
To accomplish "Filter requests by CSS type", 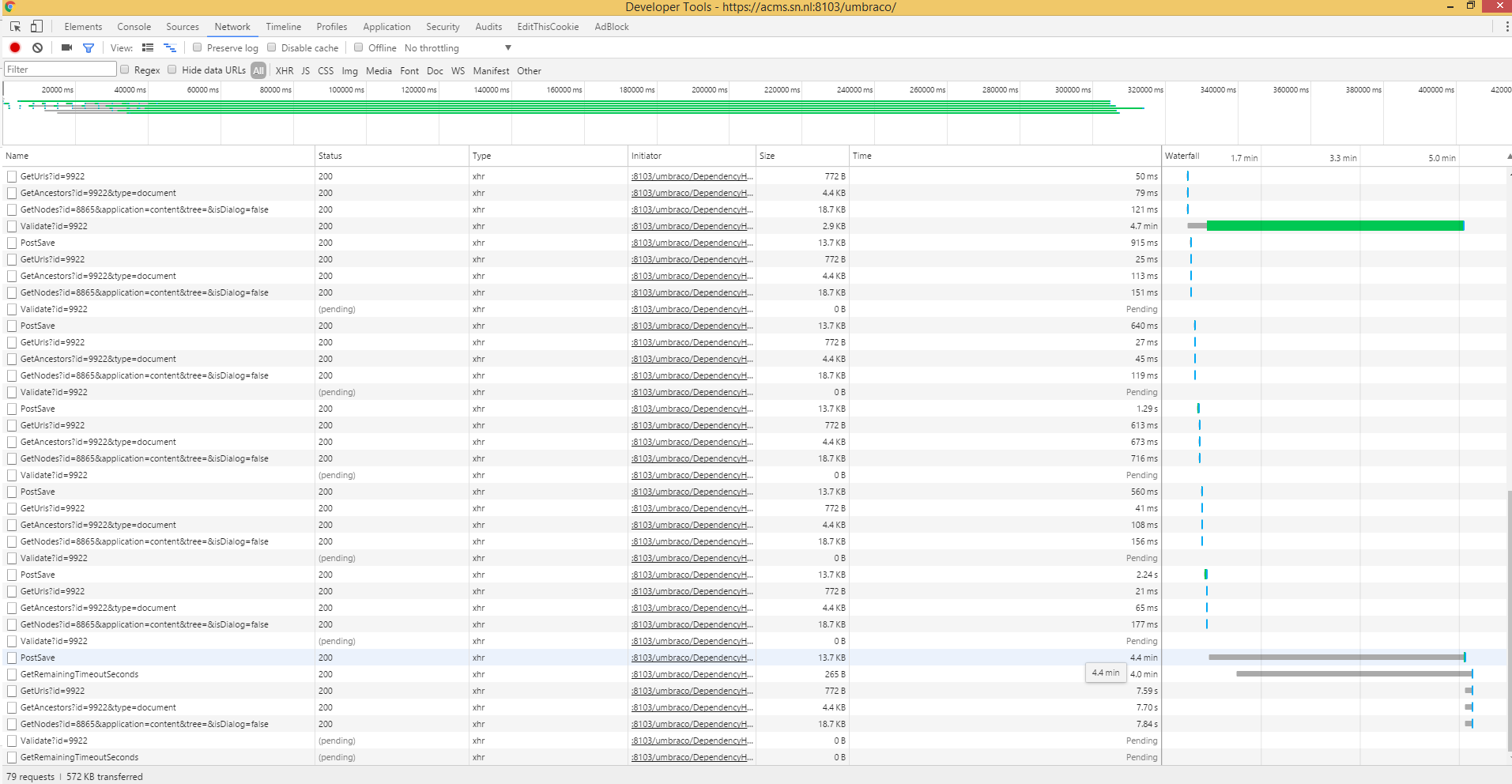I will point(326,70).
